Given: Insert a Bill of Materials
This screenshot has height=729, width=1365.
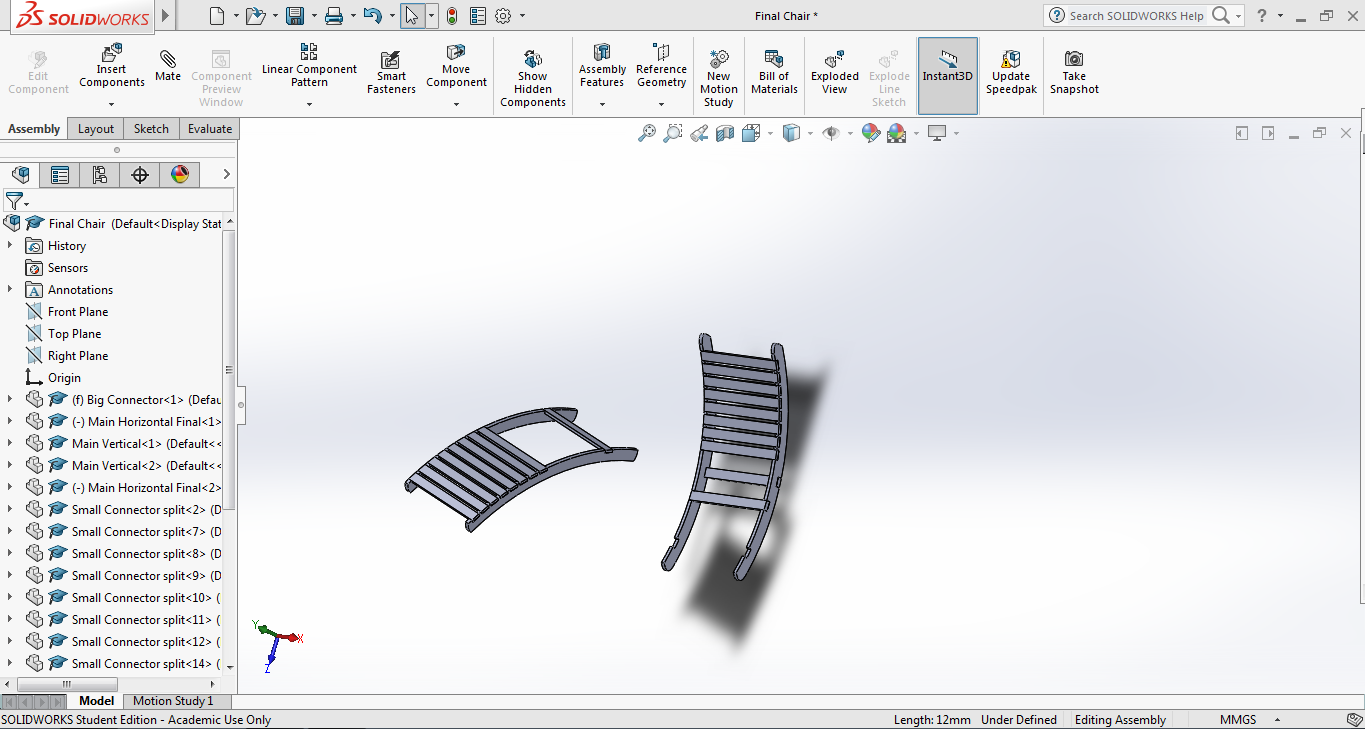Looking at the screenshot, I should click(774, 72).
